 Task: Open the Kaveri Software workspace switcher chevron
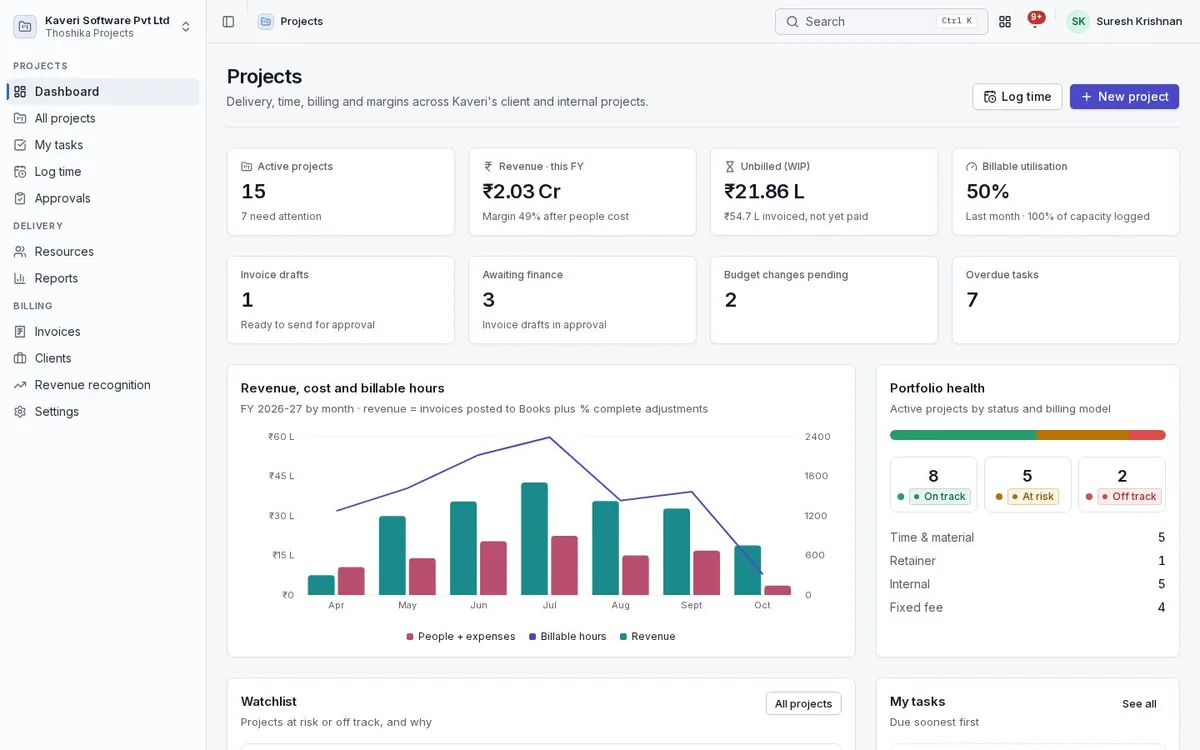click(x=186, y=27)
